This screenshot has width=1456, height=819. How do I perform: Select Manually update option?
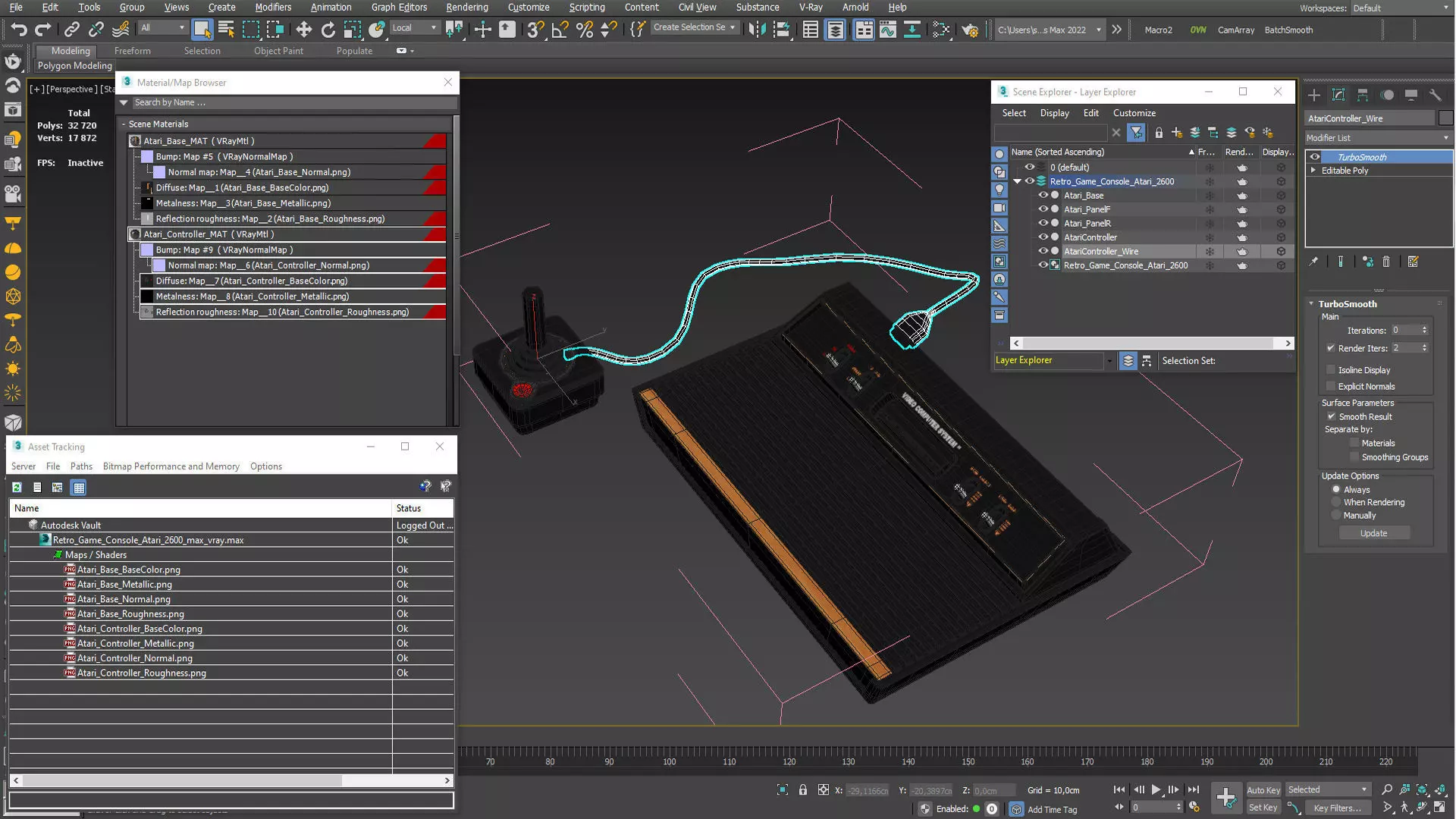[x=1336, y=515]
